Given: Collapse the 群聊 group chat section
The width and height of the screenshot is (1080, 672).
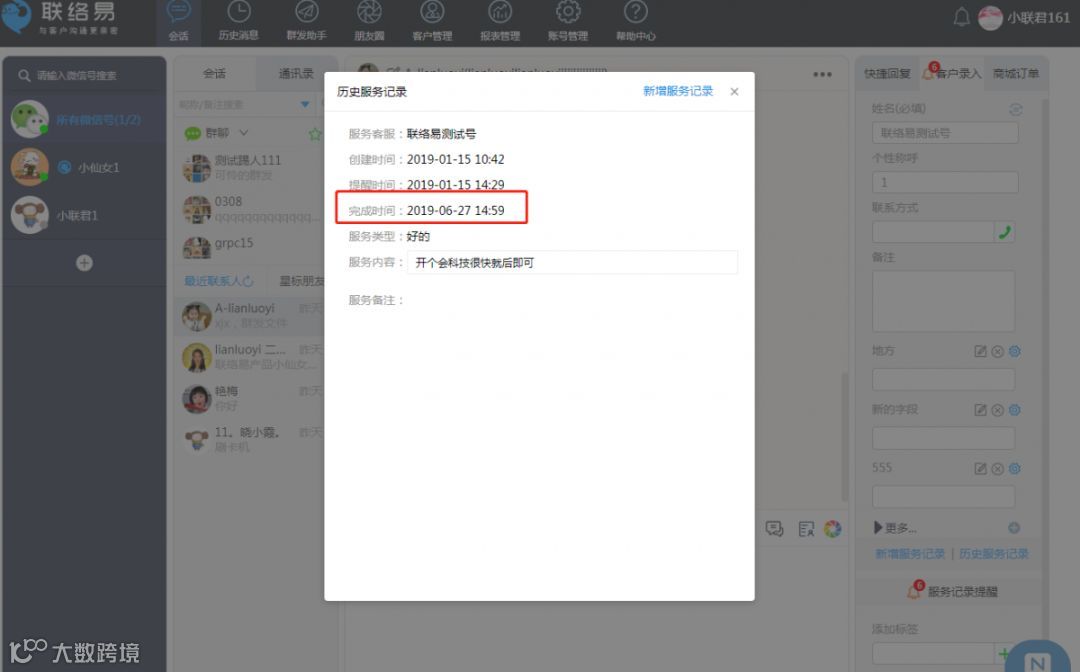Looking at the screenshot, I should click(244, 132).
